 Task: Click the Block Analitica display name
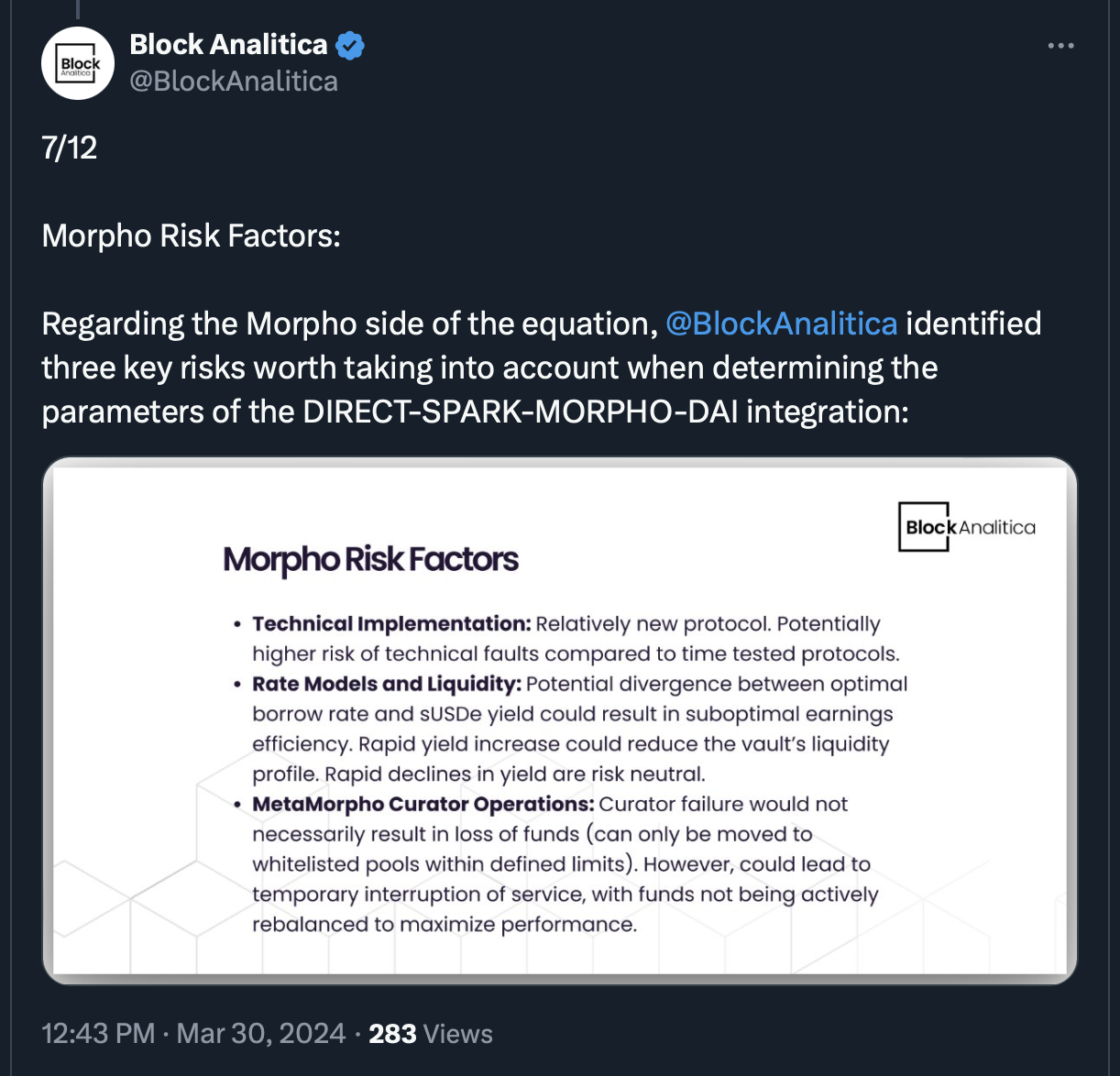click(x=228, y=44)
